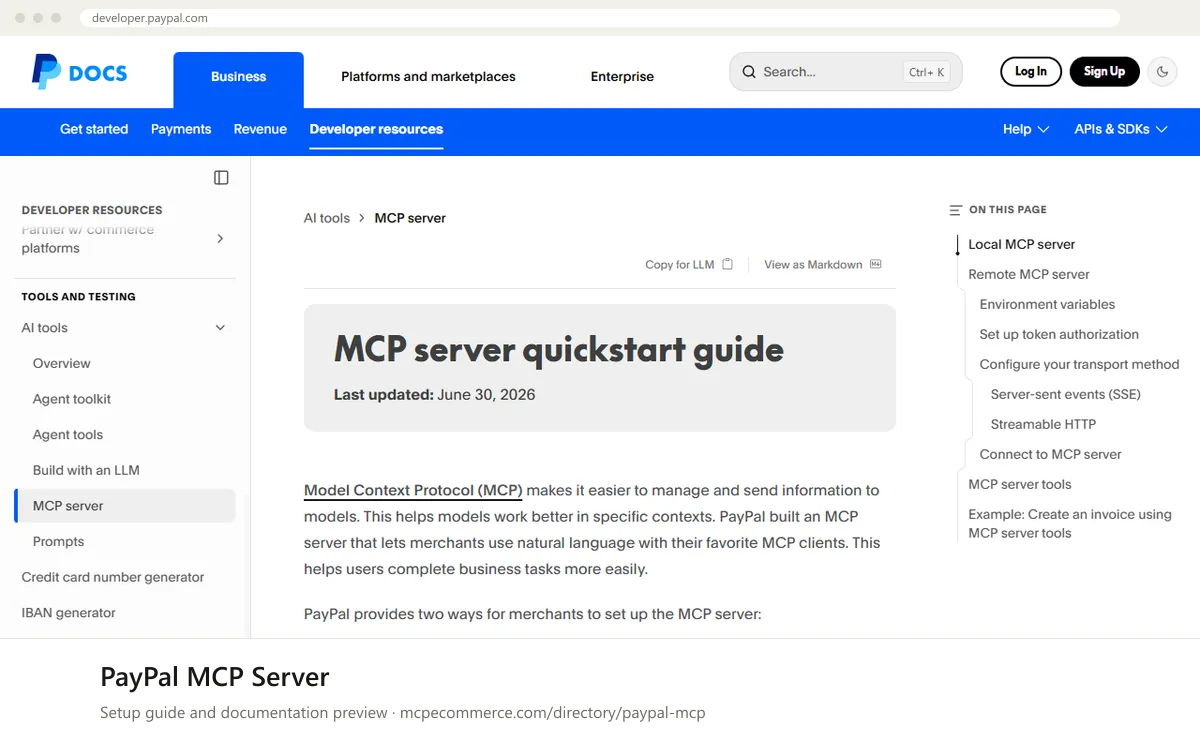
Task: Jump to Connect to MCP server
Action: click(x=1050, y=454)
